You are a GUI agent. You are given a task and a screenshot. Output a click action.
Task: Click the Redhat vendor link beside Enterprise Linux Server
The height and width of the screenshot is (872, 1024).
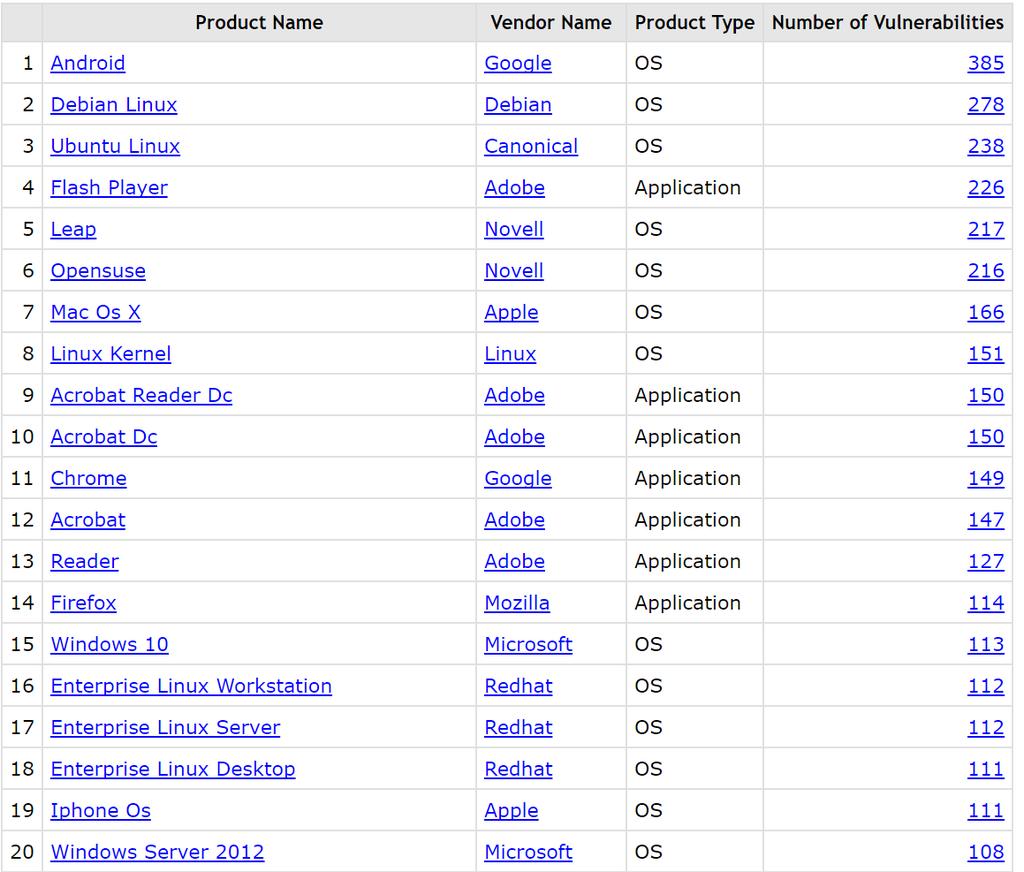pos(519,728)
